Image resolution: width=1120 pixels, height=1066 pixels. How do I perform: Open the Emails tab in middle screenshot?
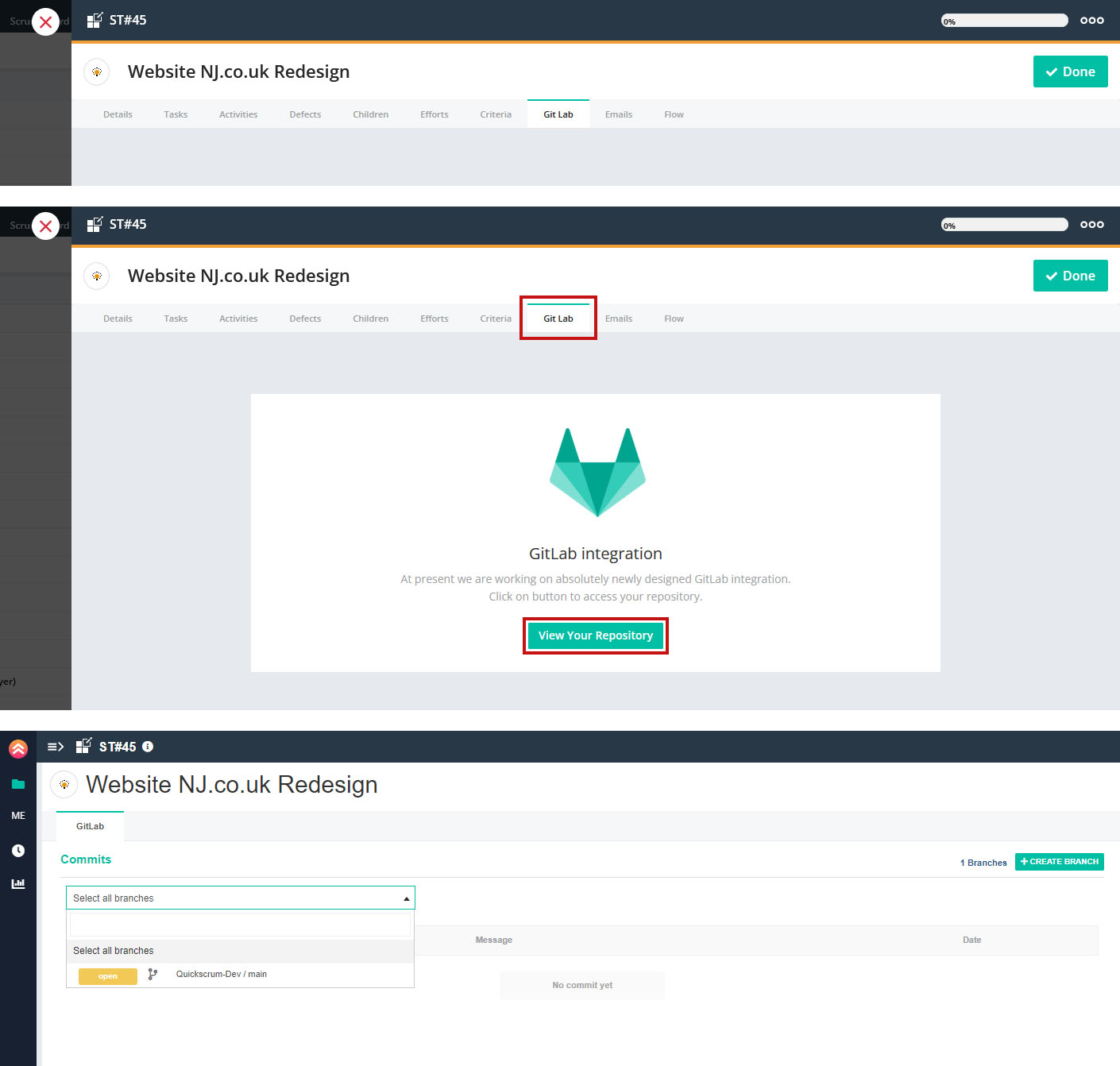click(619, 319)
